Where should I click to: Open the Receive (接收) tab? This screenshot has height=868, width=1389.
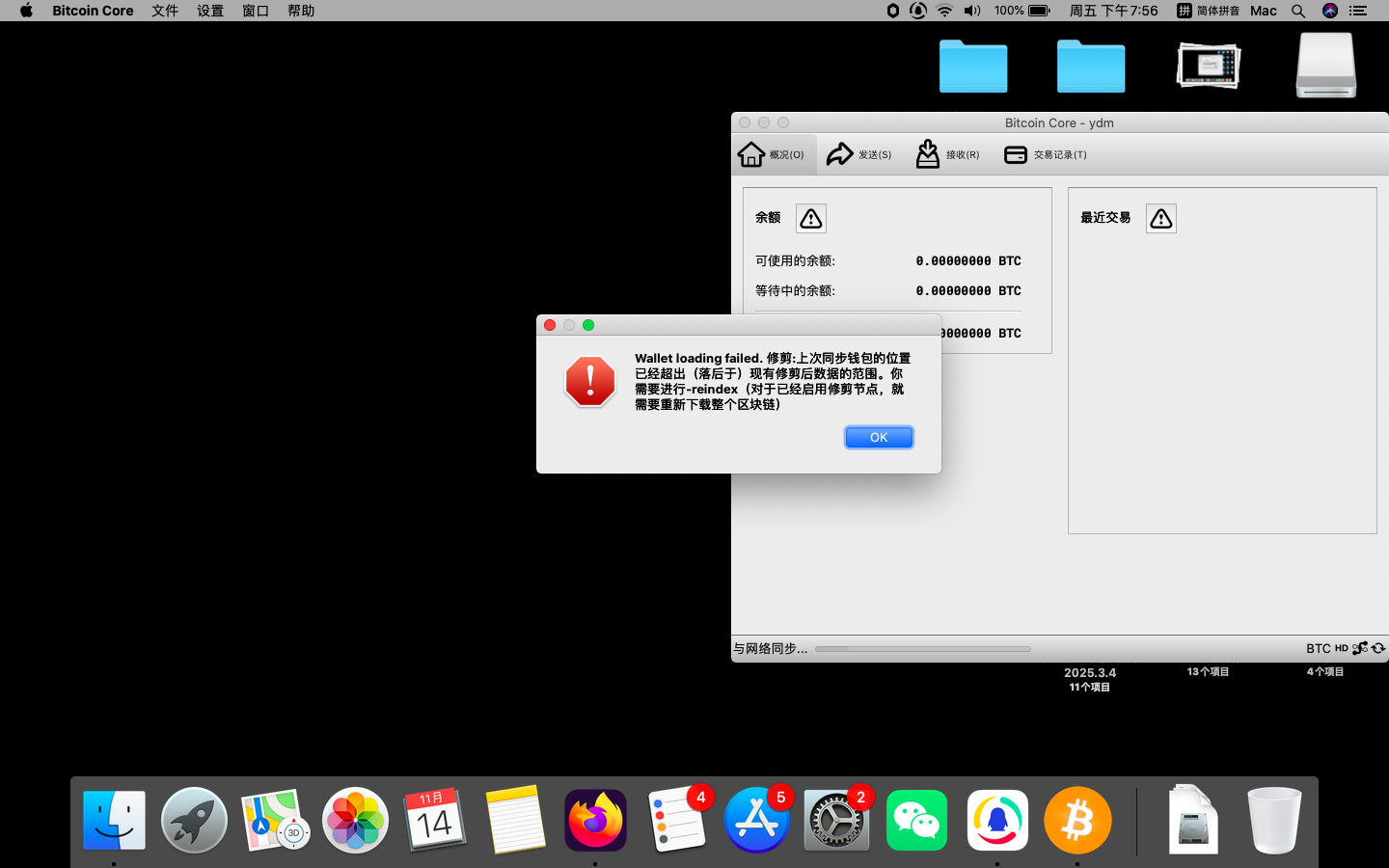[x=947, y=154]
